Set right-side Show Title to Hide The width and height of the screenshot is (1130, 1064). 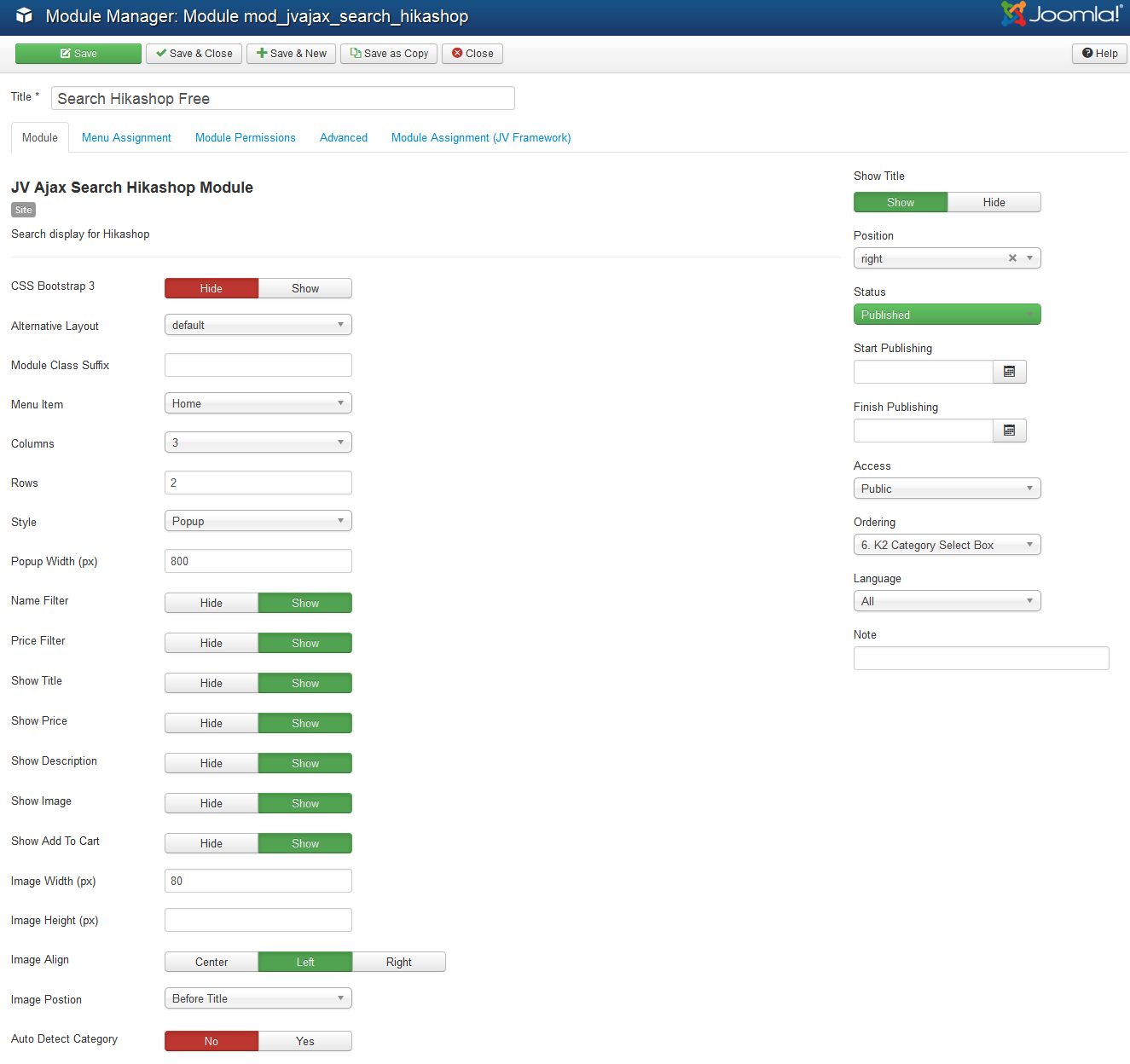[994, 202]
